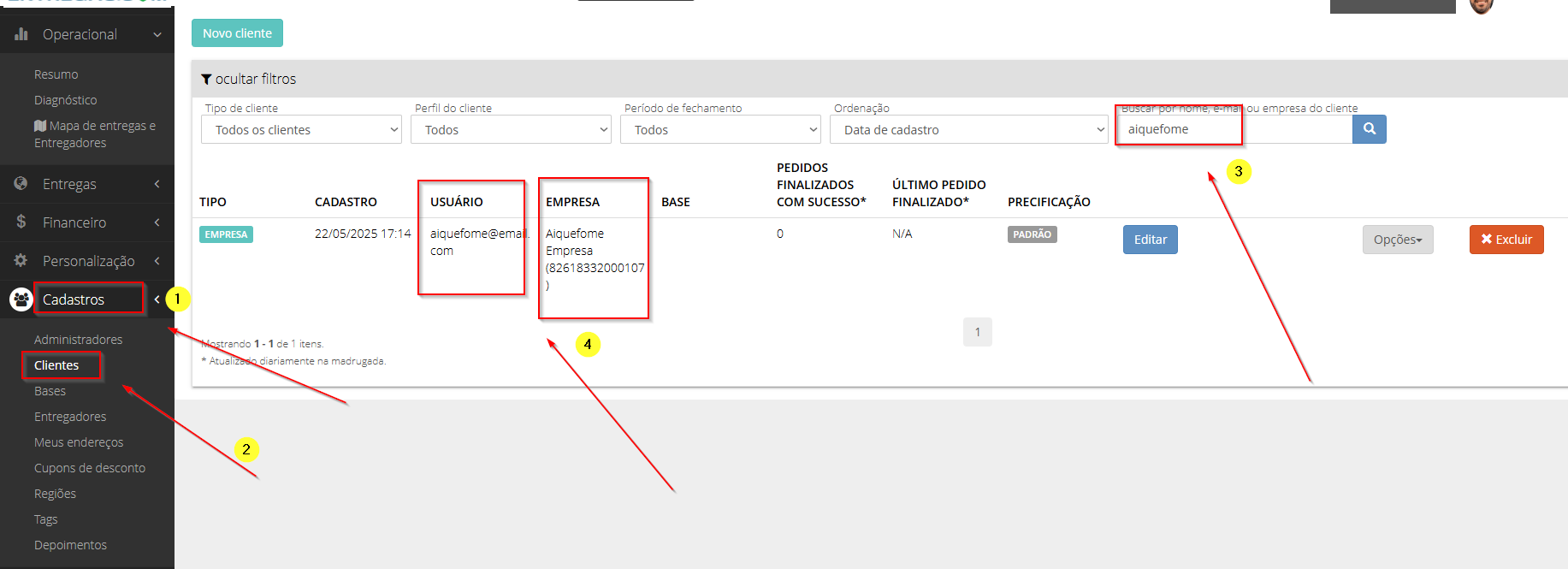Open the Perfil do cliente dropdown
This screenshot has height=569, width=1568.
pos(511,129)
